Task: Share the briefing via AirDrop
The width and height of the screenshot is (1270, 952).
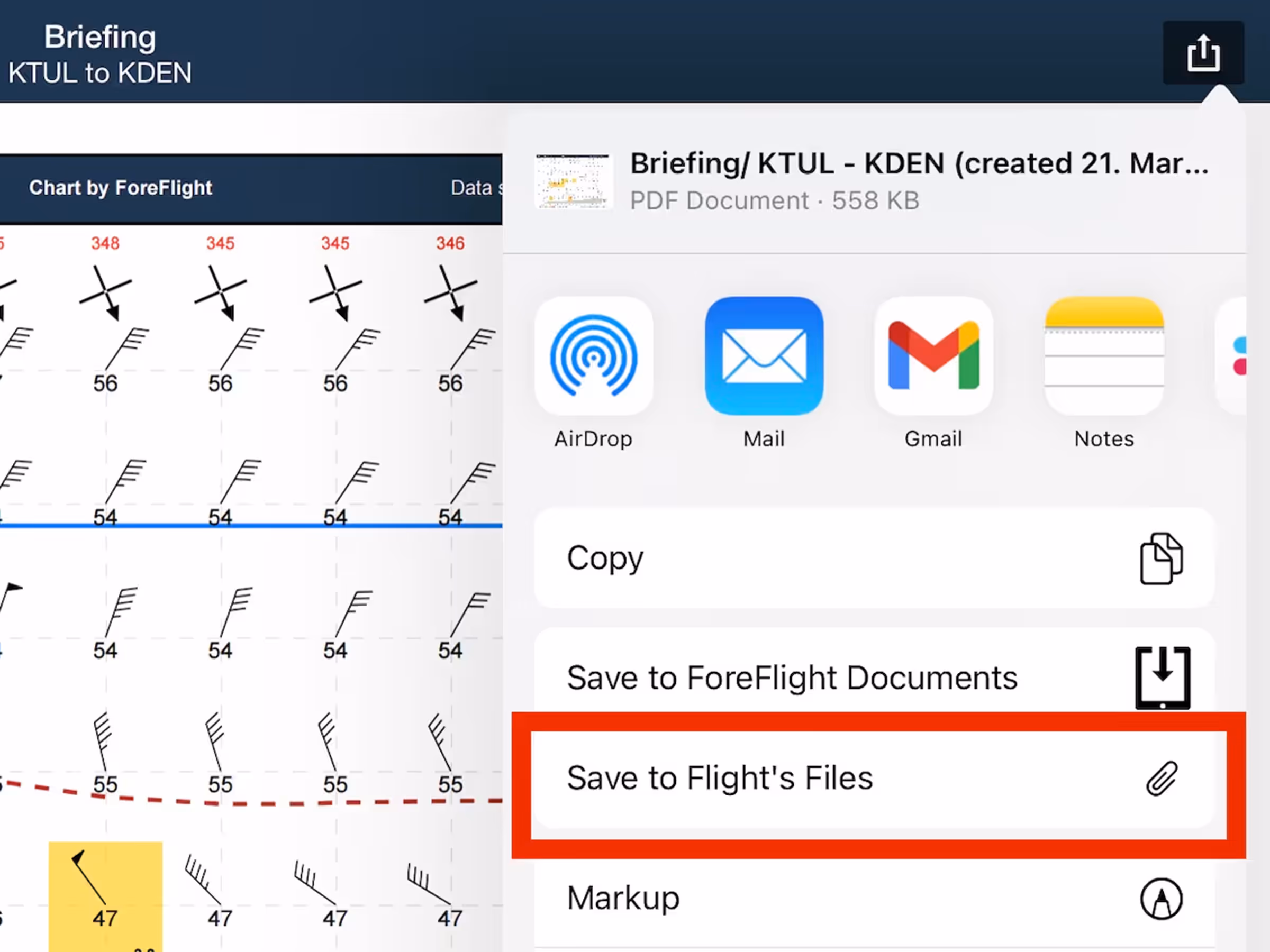Action: [x=593, y=356]
